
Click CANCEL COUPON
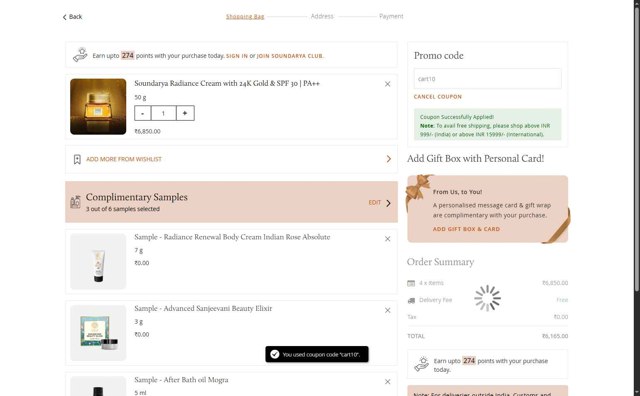tap(438, 97)
